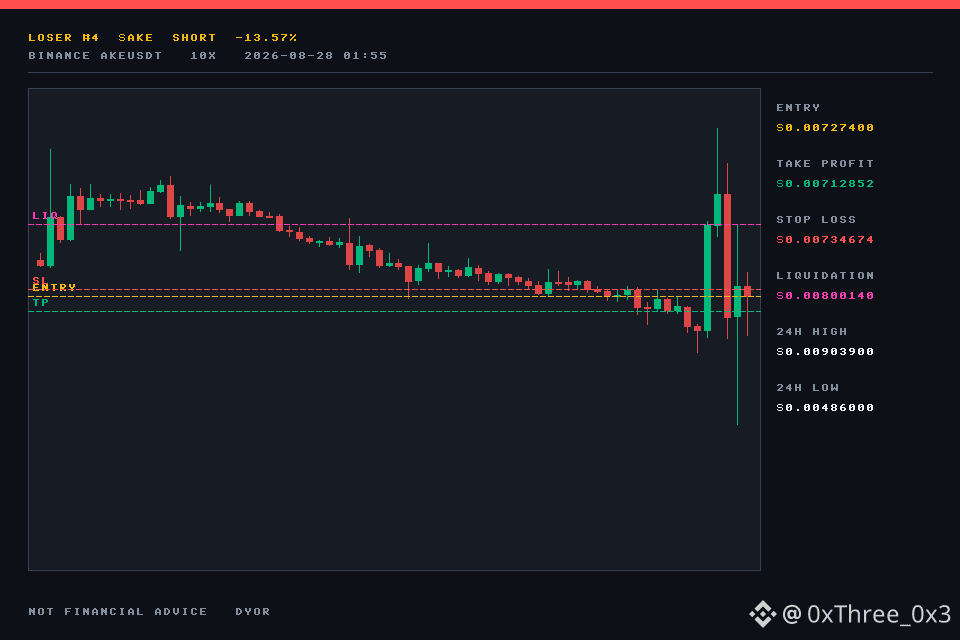Click the stop loss value $0.00734674
Image resolution: width=960 pixels, height=640 pixels.
[825, 240]
